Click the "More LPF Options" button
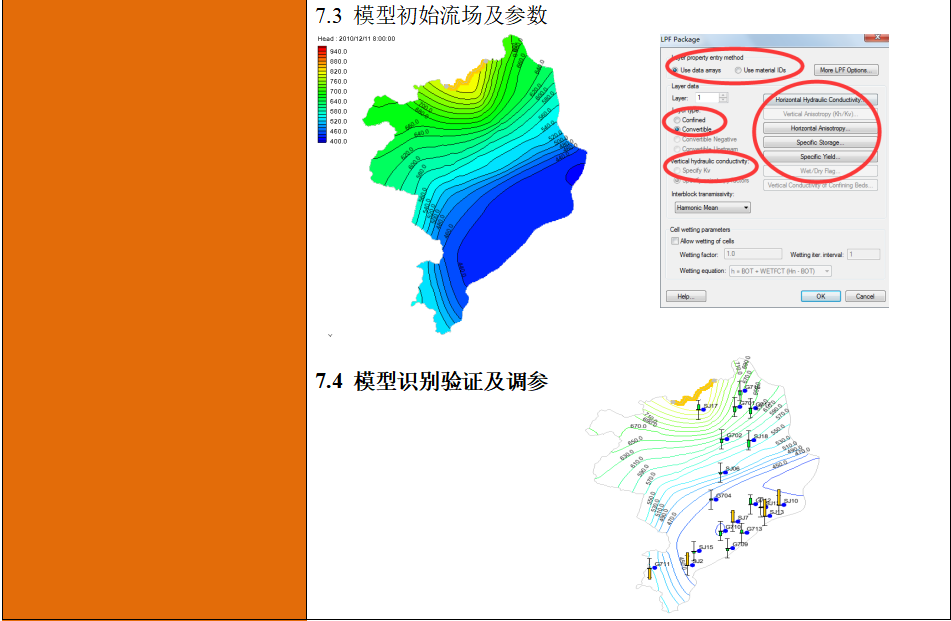 click(x=846, y=70)
